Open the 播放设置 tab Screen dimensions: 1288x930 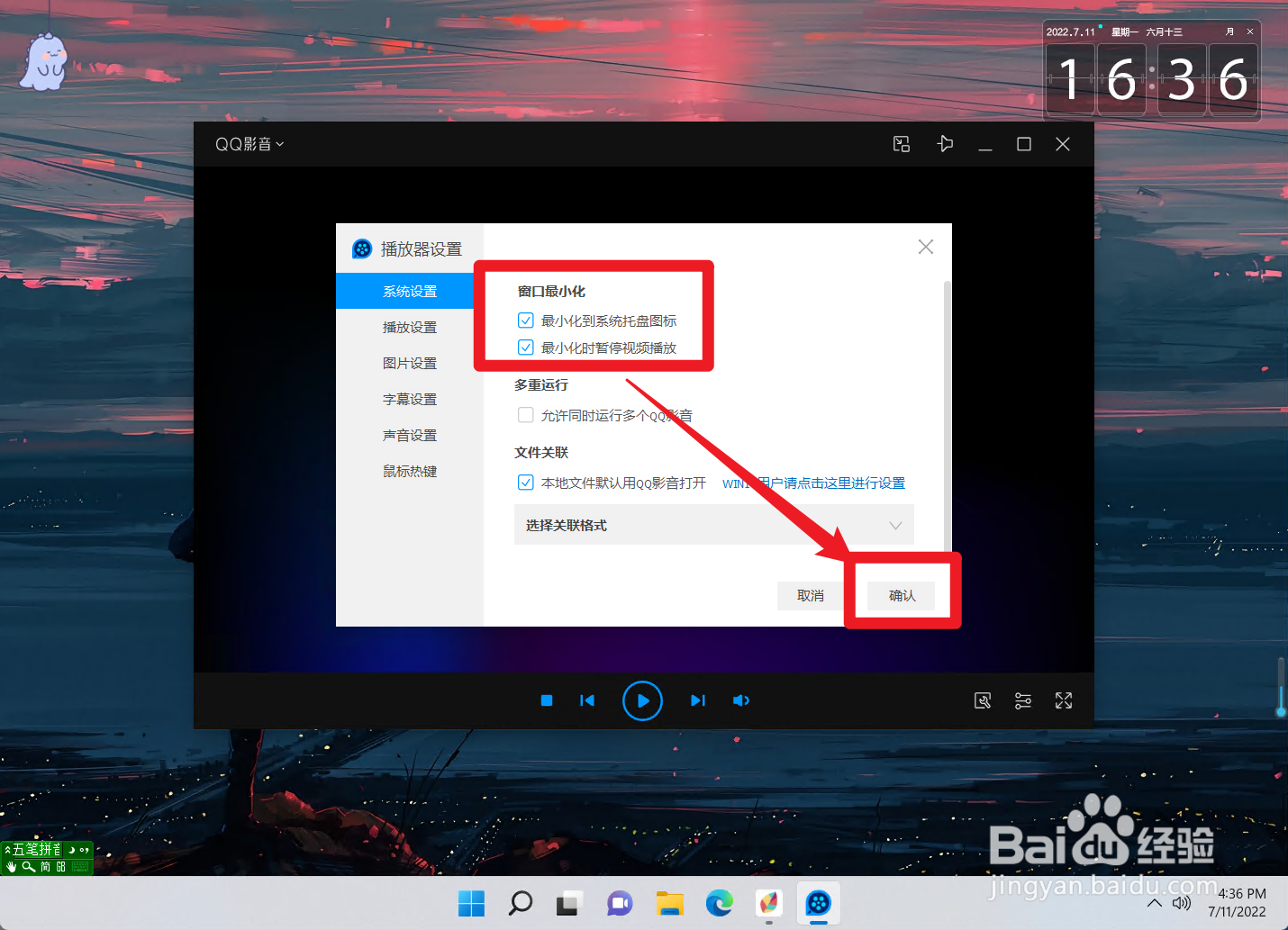tap(410, 327)
